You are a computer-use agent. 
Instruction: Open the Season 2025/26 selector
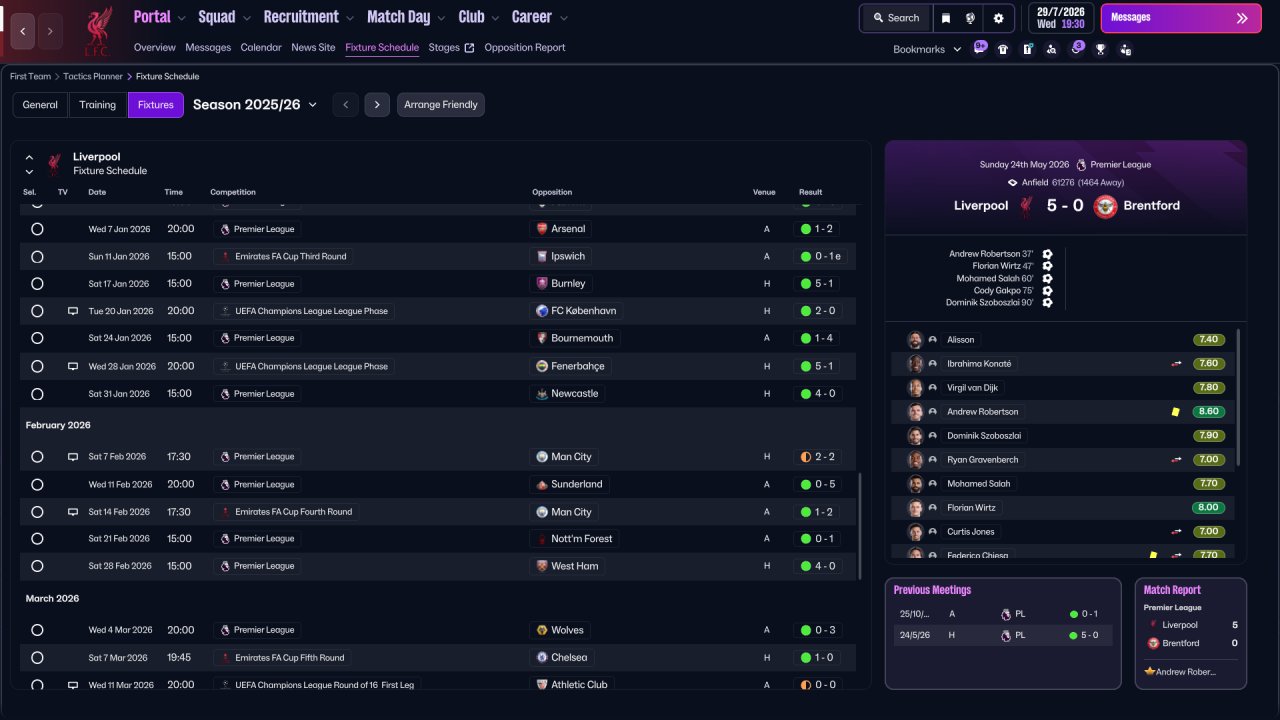click(255, 105)
